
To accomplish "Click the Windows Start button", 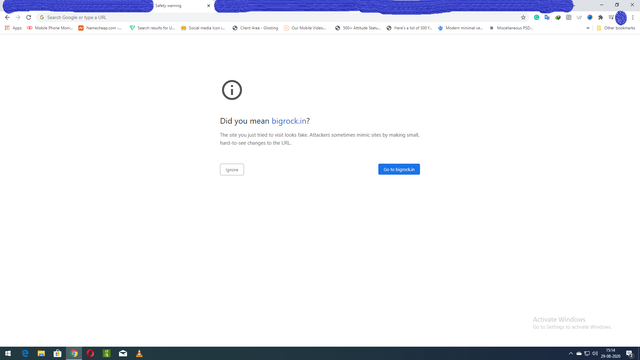I will click(8, 353).
